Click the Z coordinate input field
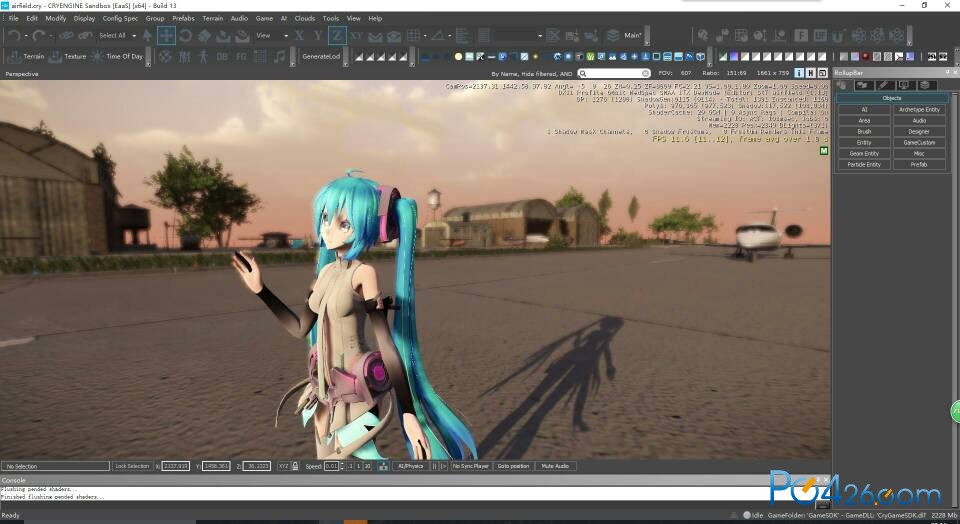 [x=257, y=466]
